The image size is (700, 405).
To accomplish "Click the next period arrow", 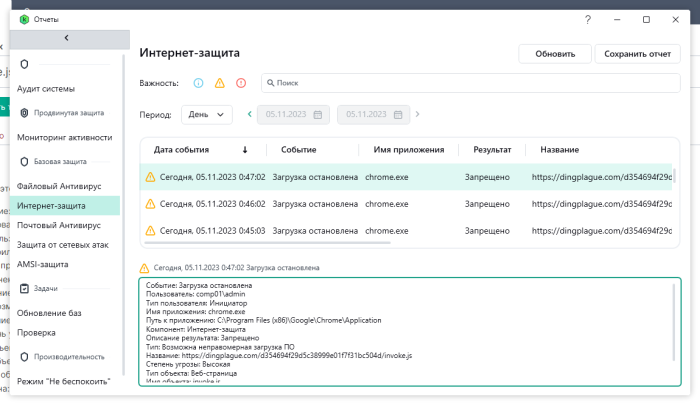I will click(418, 115).
